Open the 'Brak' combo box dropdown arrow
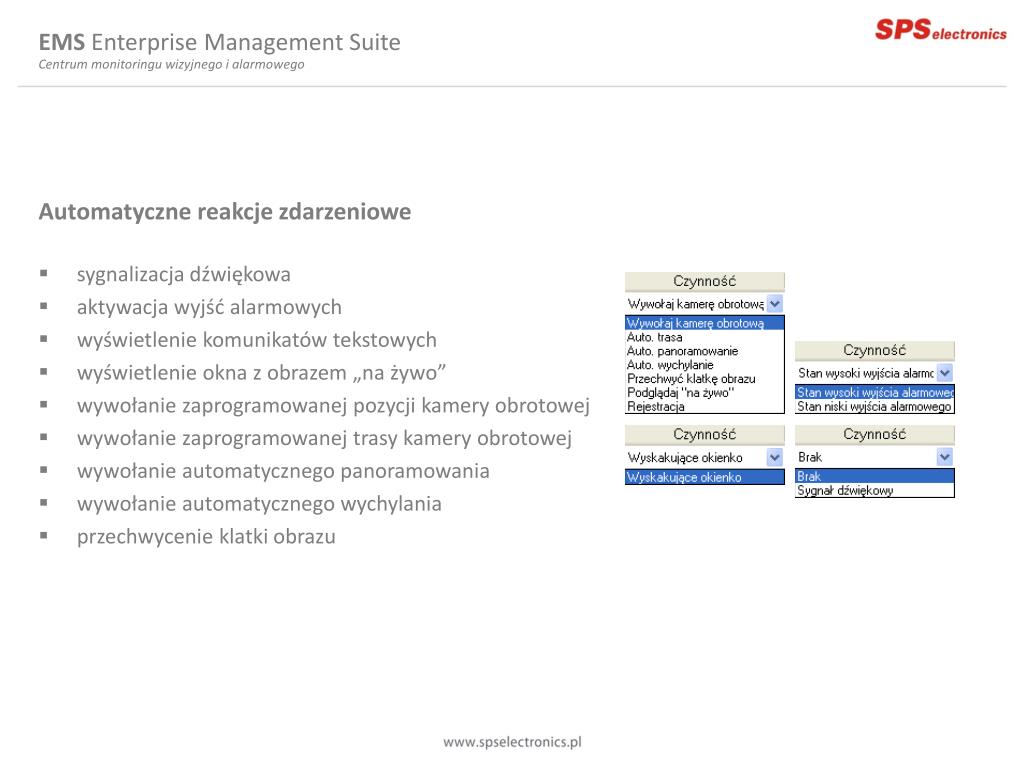This screenshot has width=1024, height=768. point(944,457)
